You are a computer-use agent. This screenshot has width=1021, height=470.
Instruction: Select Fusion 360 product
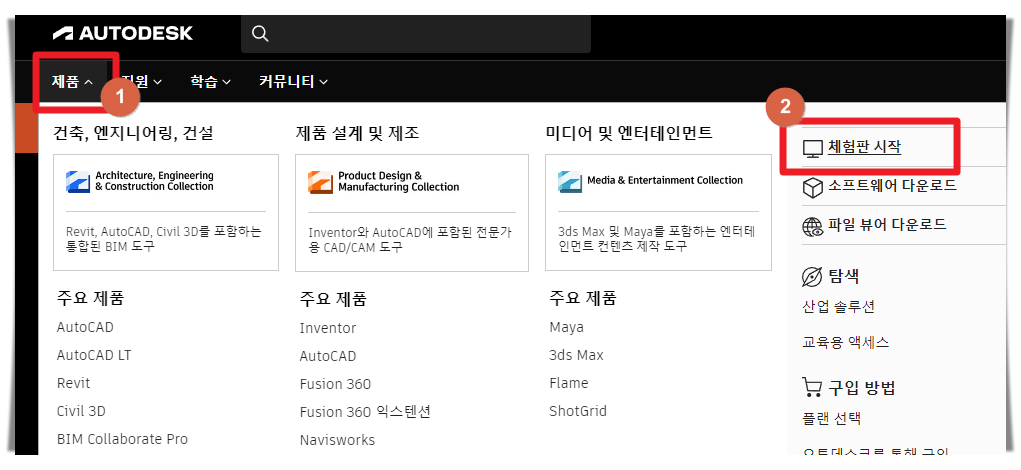point(335,384)
